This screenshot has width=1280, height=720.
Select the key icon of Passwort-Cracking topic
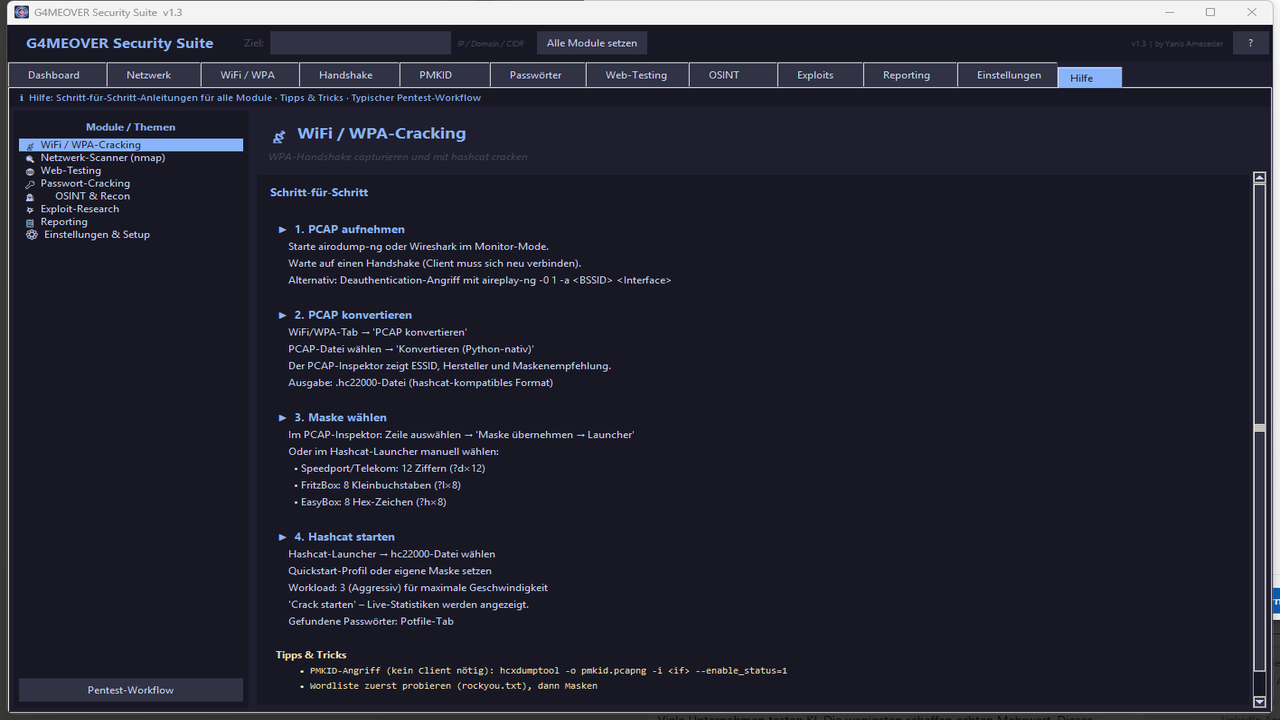coord(31,184)
